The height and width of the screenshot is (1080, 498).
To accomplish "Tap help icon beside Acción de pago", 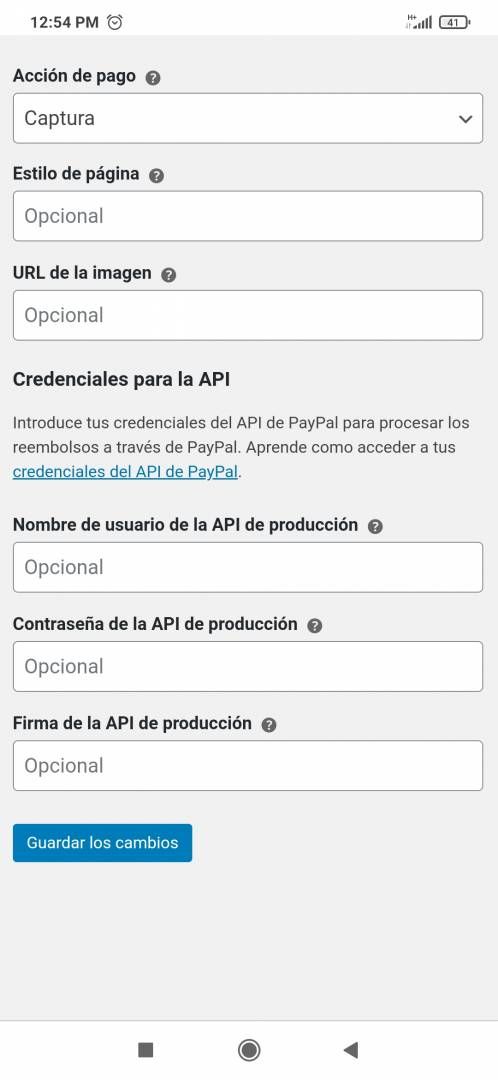I will [x=154, y=78].
